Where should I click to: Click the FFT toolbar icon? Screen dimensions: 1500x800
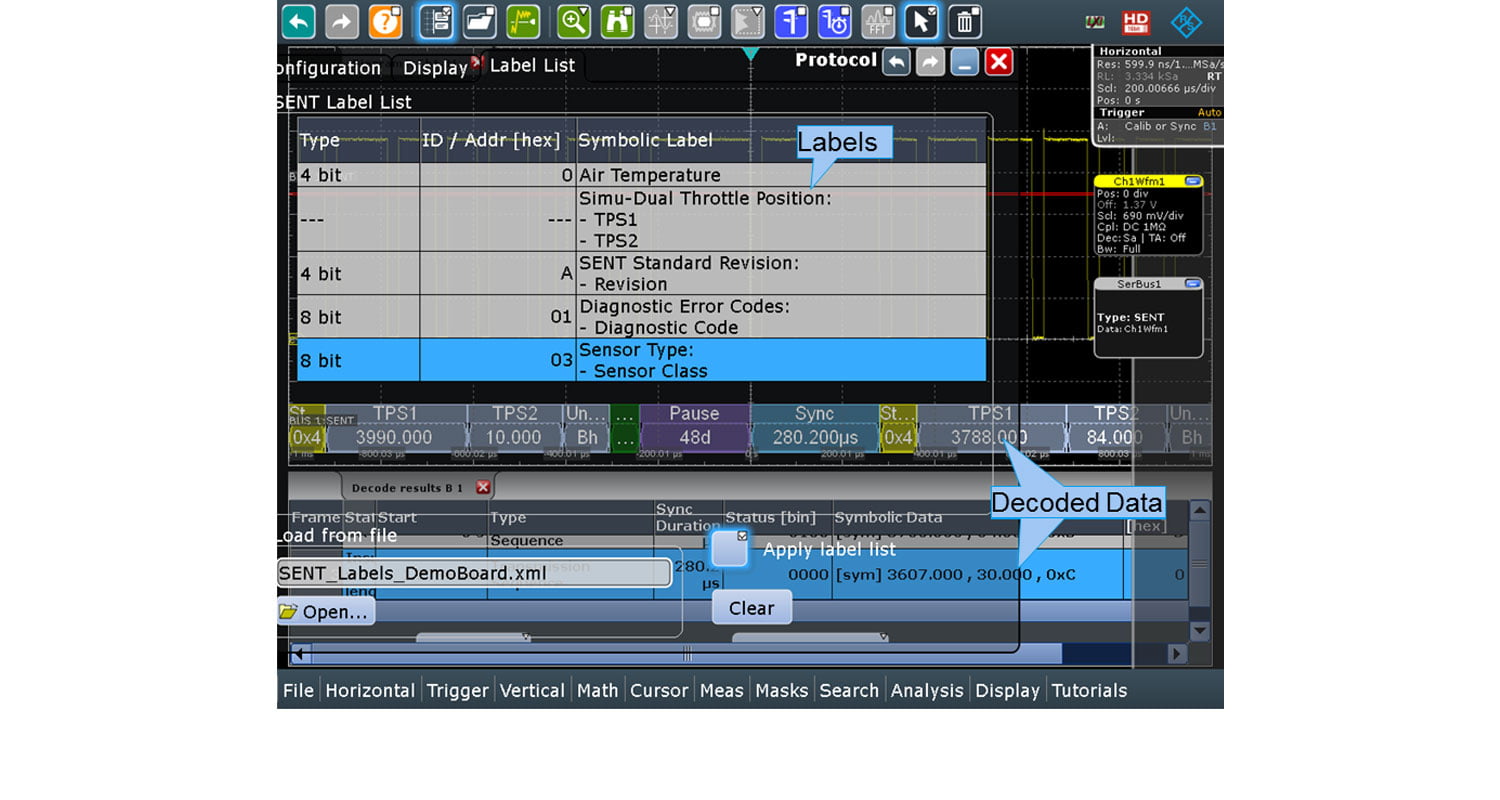(878, 21)
